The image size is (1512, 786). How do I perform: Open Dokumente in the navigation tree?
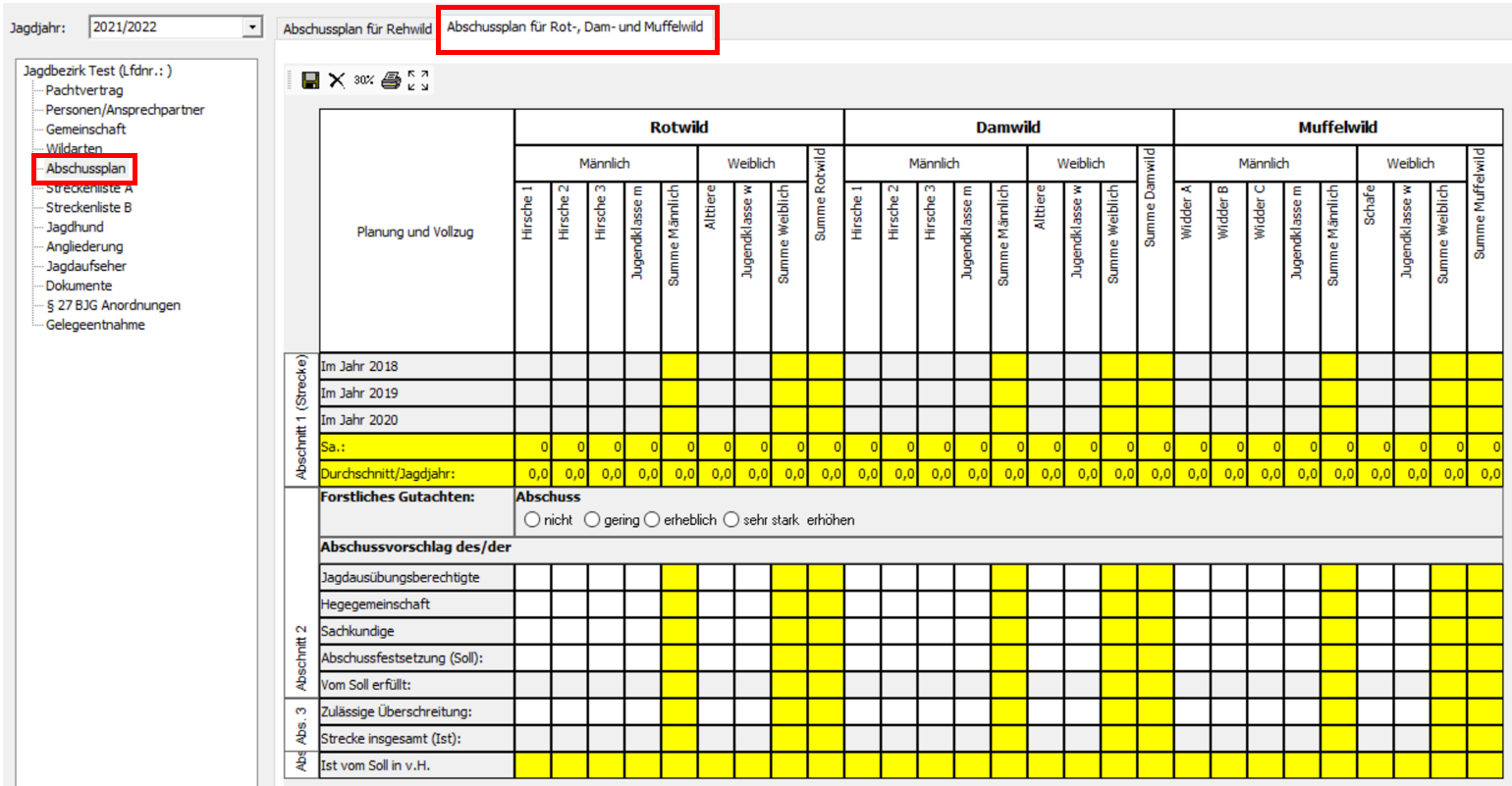tap(79, 286)
